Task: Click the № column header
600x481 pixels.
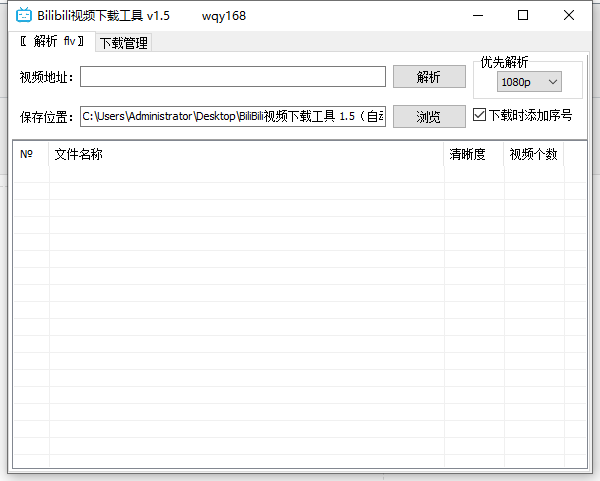Action: (x=28, y=155)
